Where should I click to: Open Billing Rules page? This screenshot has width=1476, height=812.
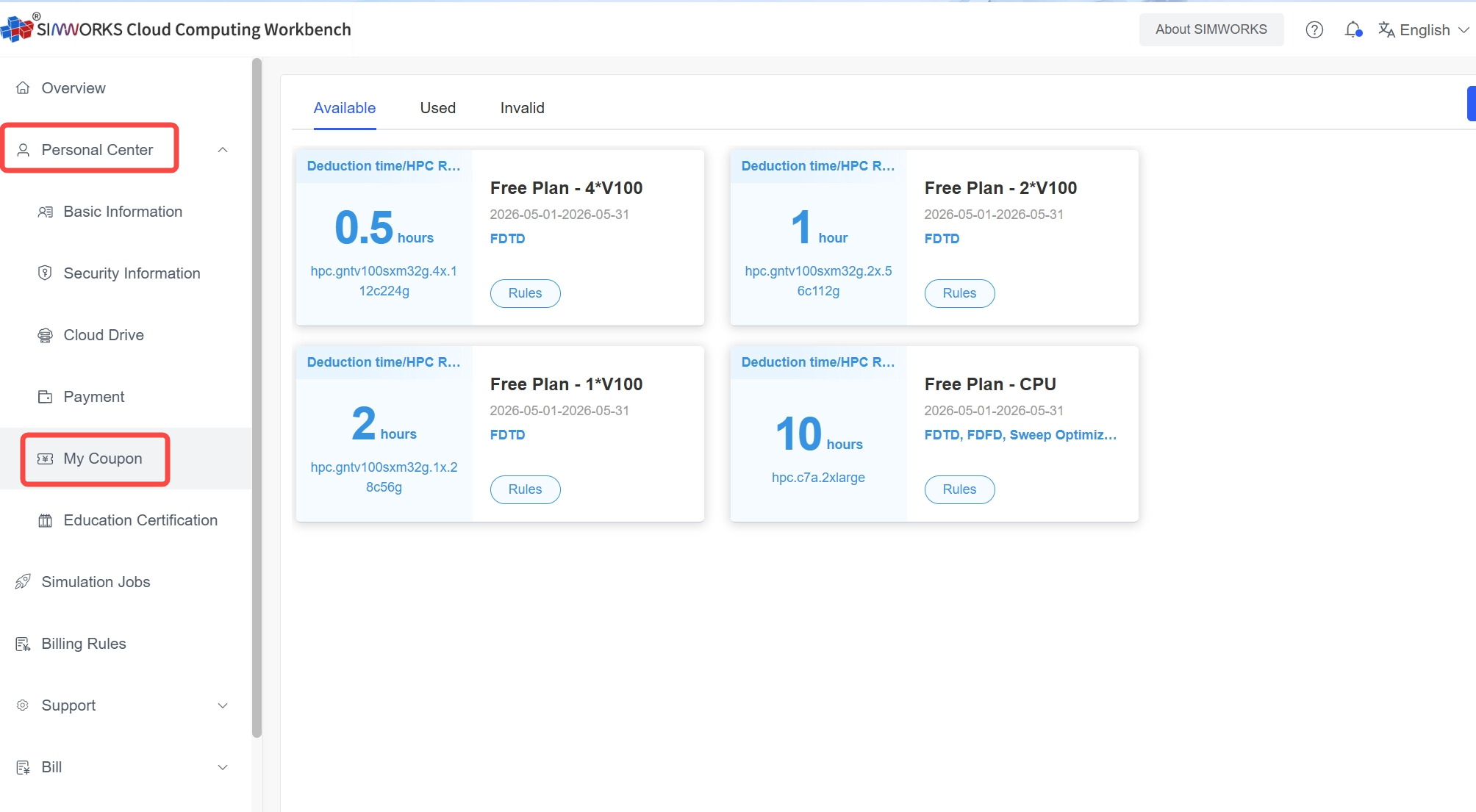click(126, 644)
